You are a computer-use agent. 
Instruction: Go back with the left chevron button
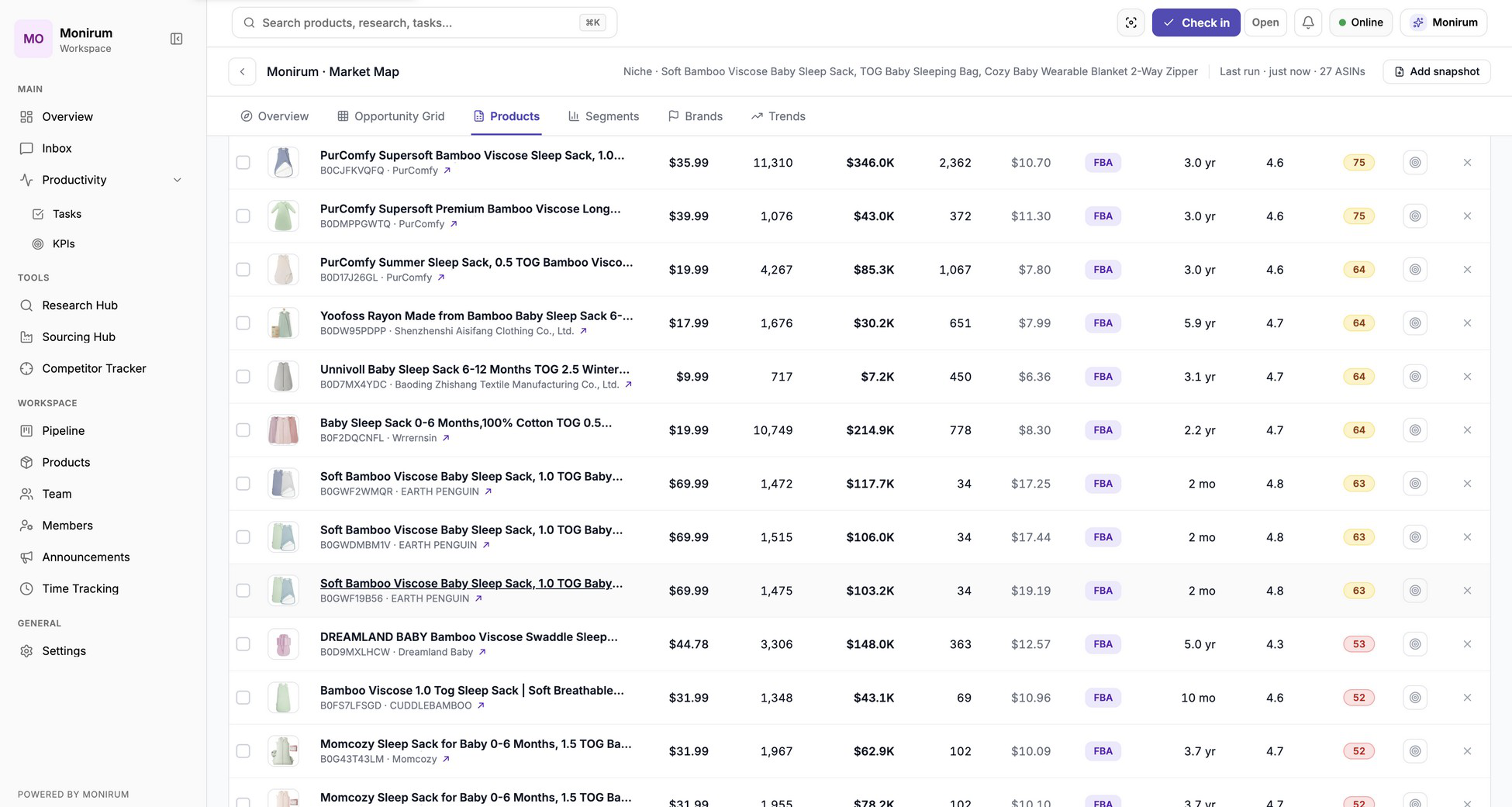pos(242,71)
